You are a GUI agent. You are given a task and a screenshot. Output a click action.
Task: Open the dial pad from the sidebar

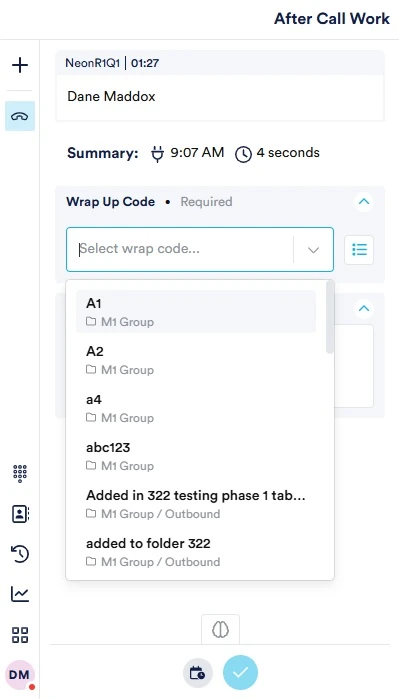pyautogui.click(x=20, y=473)
